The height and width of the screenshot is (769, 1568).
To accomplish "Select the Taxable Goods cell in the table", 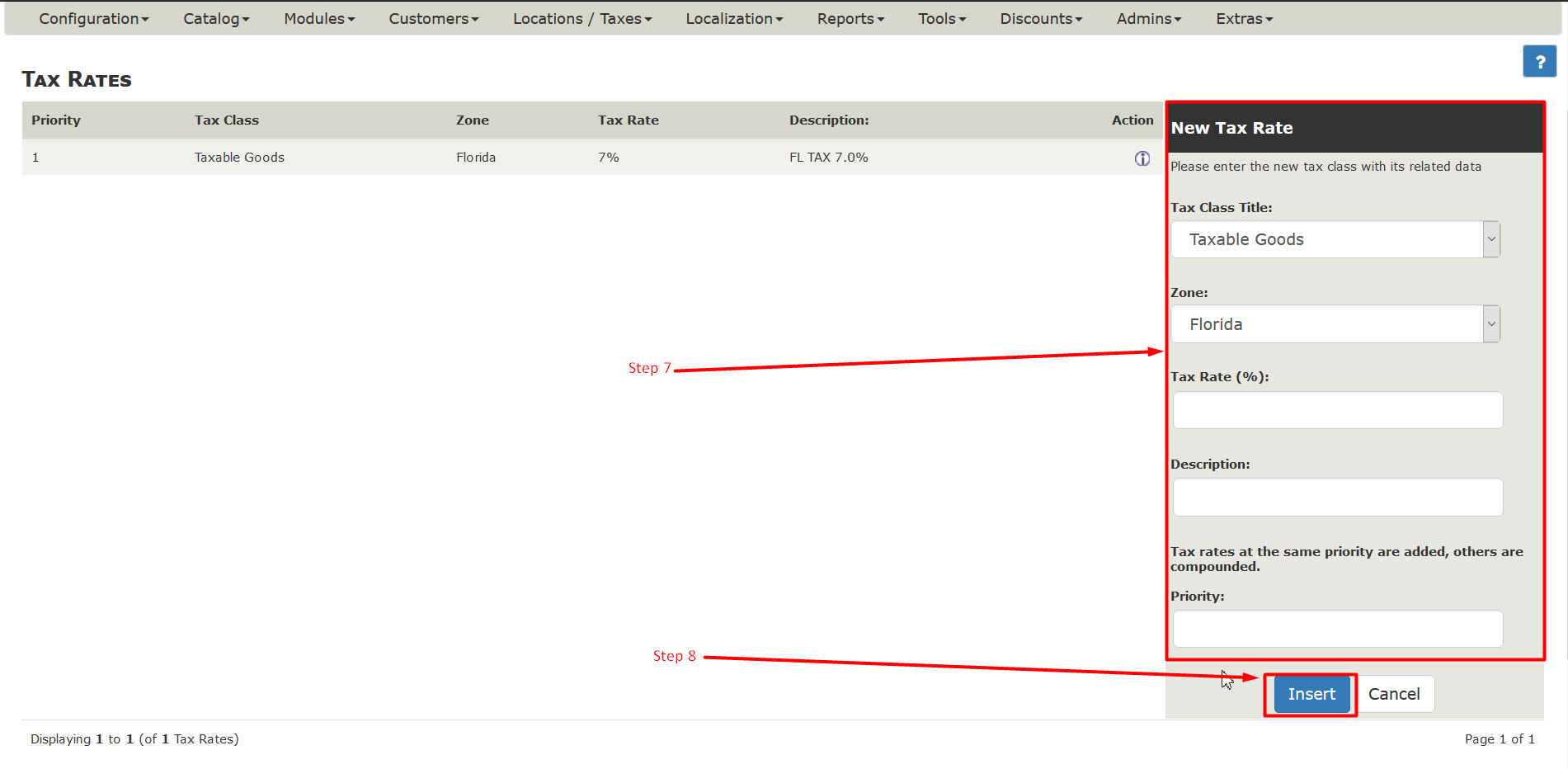I will point(239,158).
